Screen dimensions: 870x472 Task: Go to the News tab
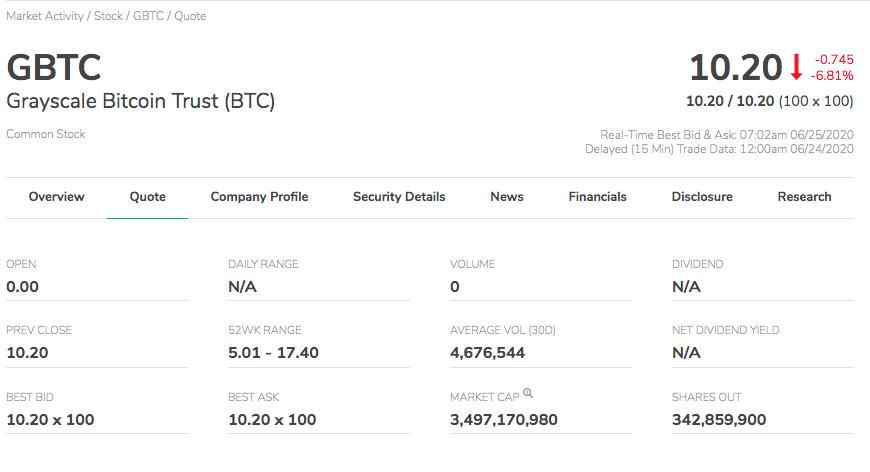[507, 197]
